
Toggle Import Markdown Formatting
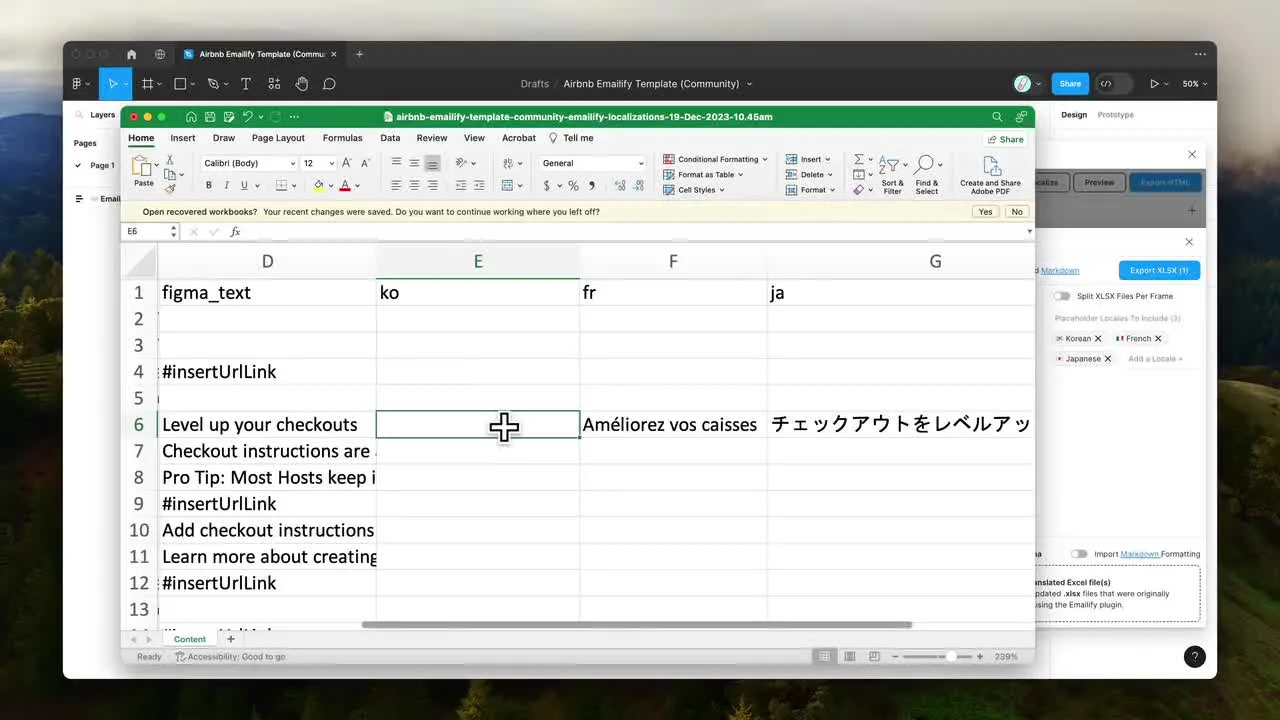[x=1079, y=553]
